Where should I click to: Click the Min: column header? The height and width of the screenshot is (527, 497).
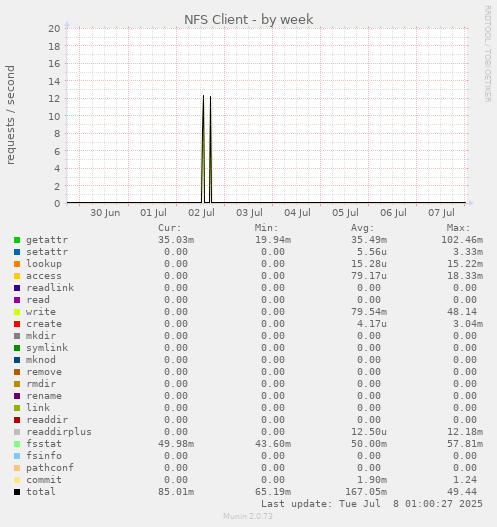[x=266, y=228]
